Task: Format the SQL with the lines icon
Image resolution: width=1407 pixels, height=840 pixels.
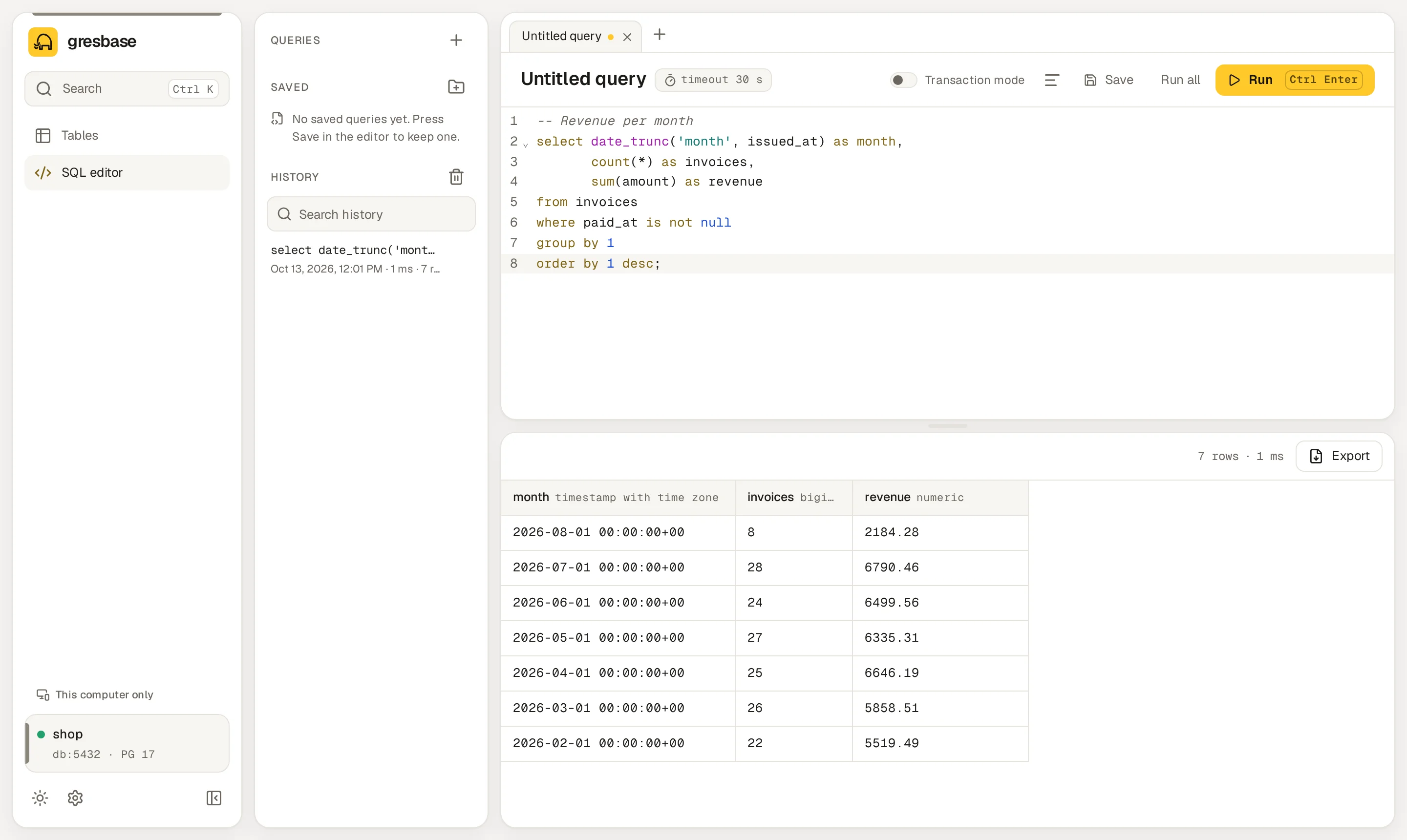Action: [1051, 80]
